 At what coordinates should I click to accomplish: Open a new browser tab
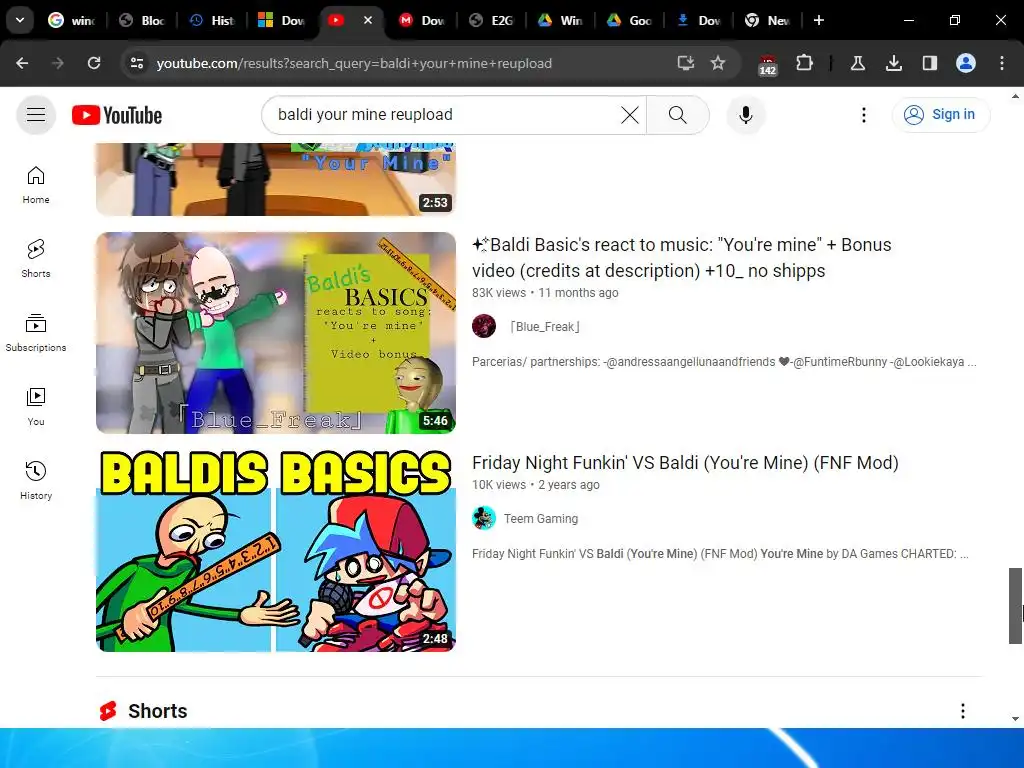pyautogui.click(x=819, y=20)
